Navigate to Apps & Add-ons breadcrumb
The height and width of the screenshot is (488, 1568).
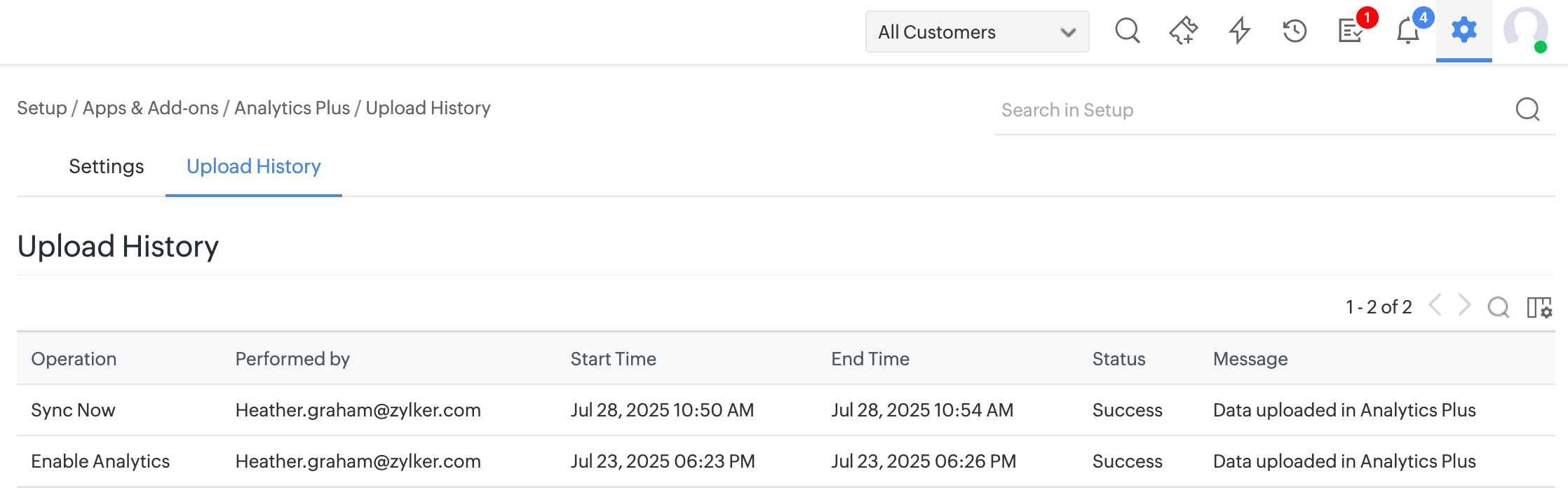tap(150, 108)
